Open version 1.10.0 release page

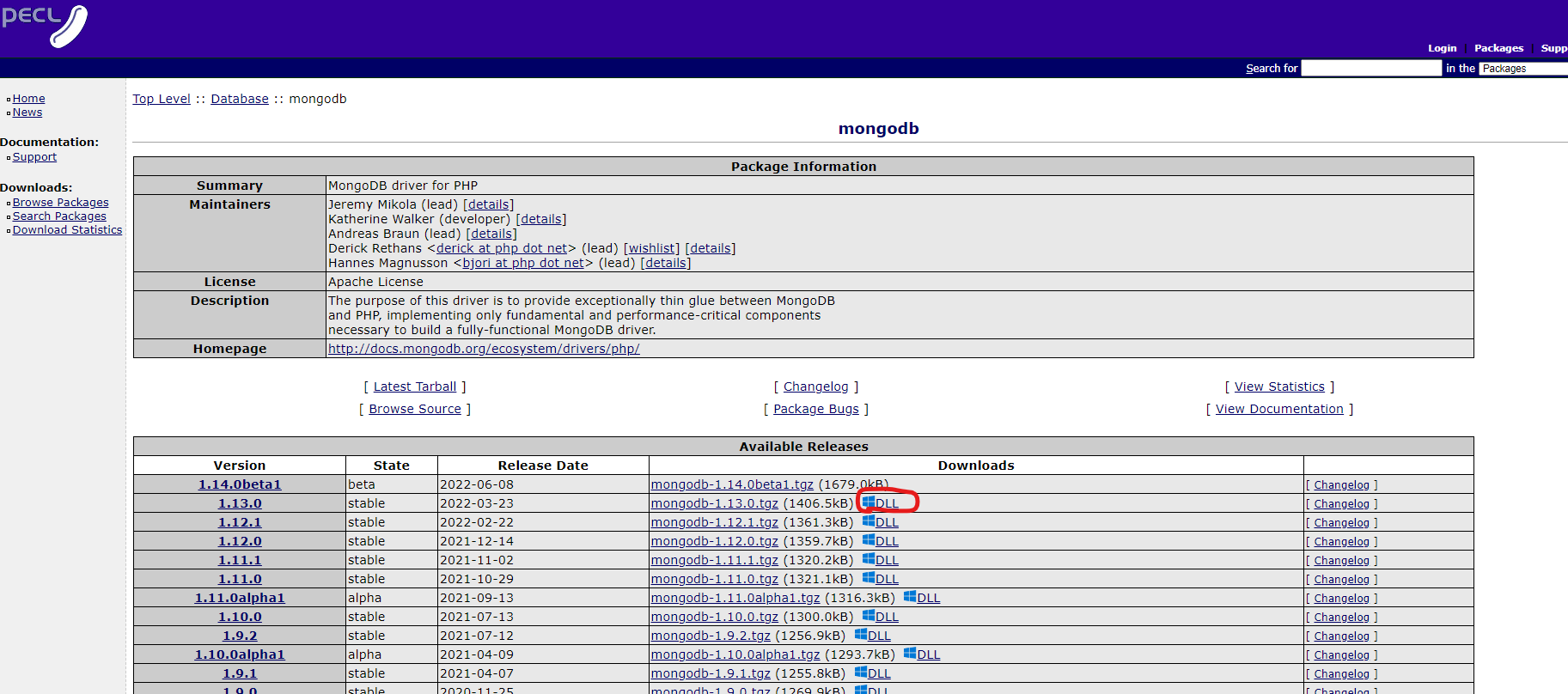(240, 617)
